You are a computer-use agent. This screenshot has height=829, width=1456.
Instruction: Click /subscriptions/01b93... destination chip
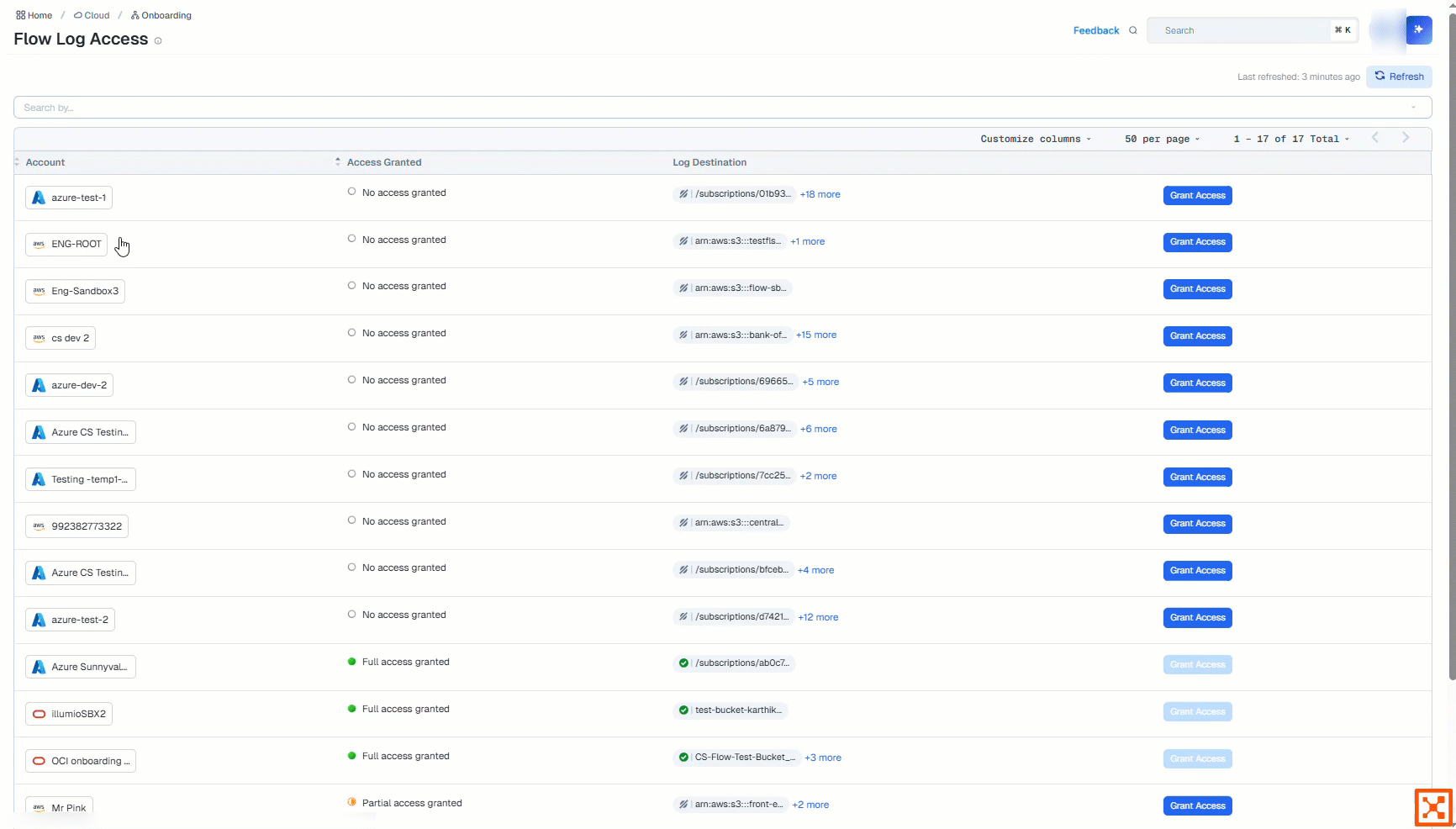[x=733, y=194]
